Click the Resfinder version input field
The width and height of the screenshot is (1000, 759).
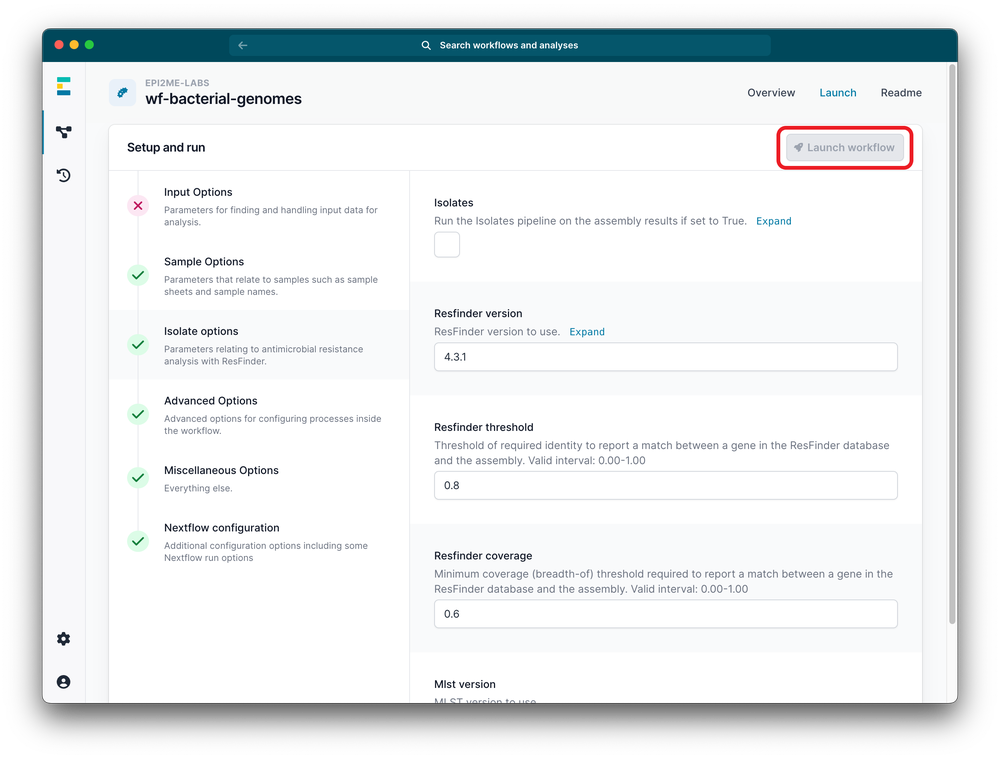click(x=665, y=357)
